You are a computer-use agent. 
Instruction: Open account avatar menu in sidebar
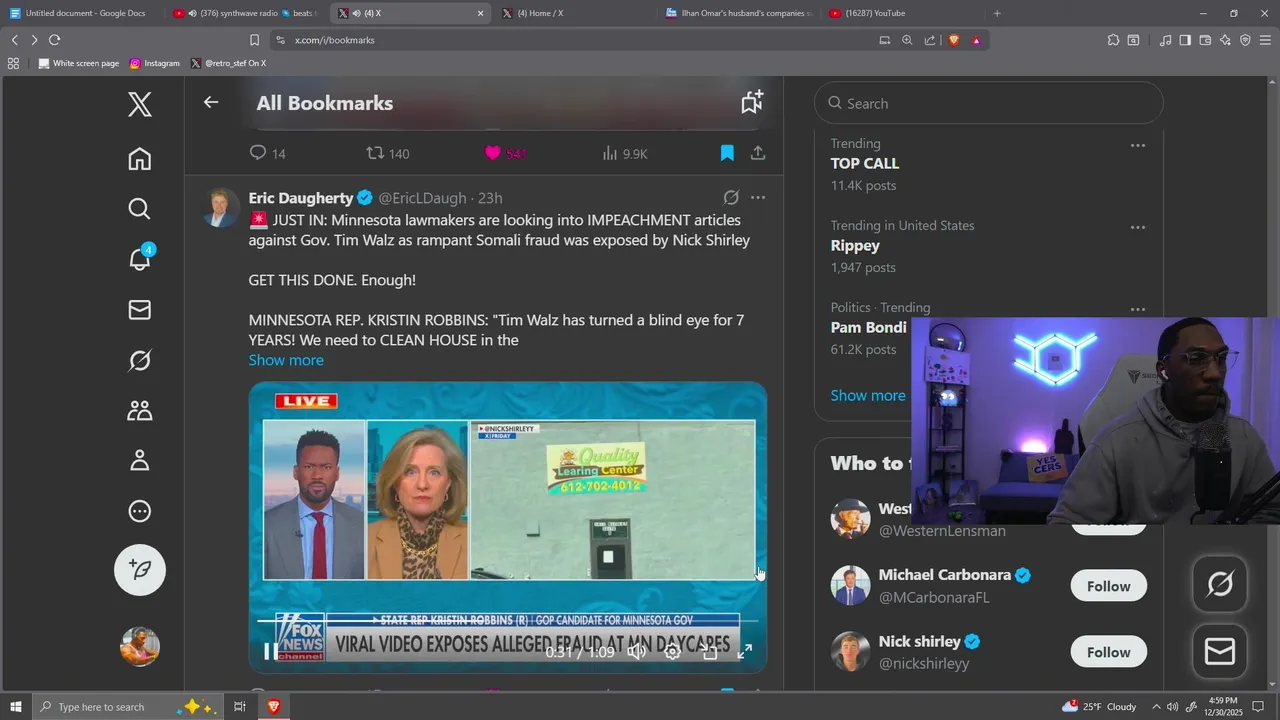pyautogui.click(x=140, y=646)
